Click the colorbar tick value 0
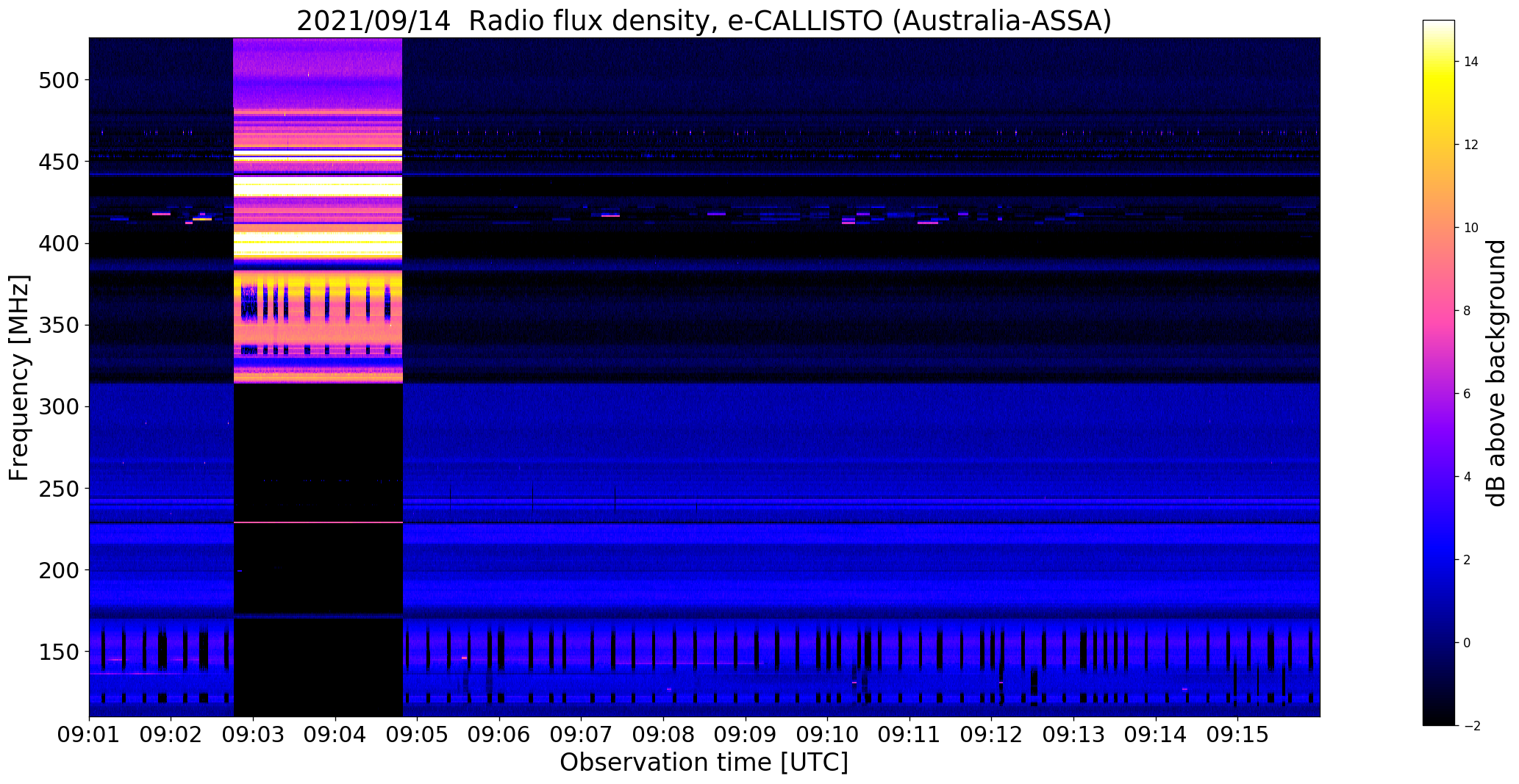This screenshot has height=784, width=1519. [1468, 643]
